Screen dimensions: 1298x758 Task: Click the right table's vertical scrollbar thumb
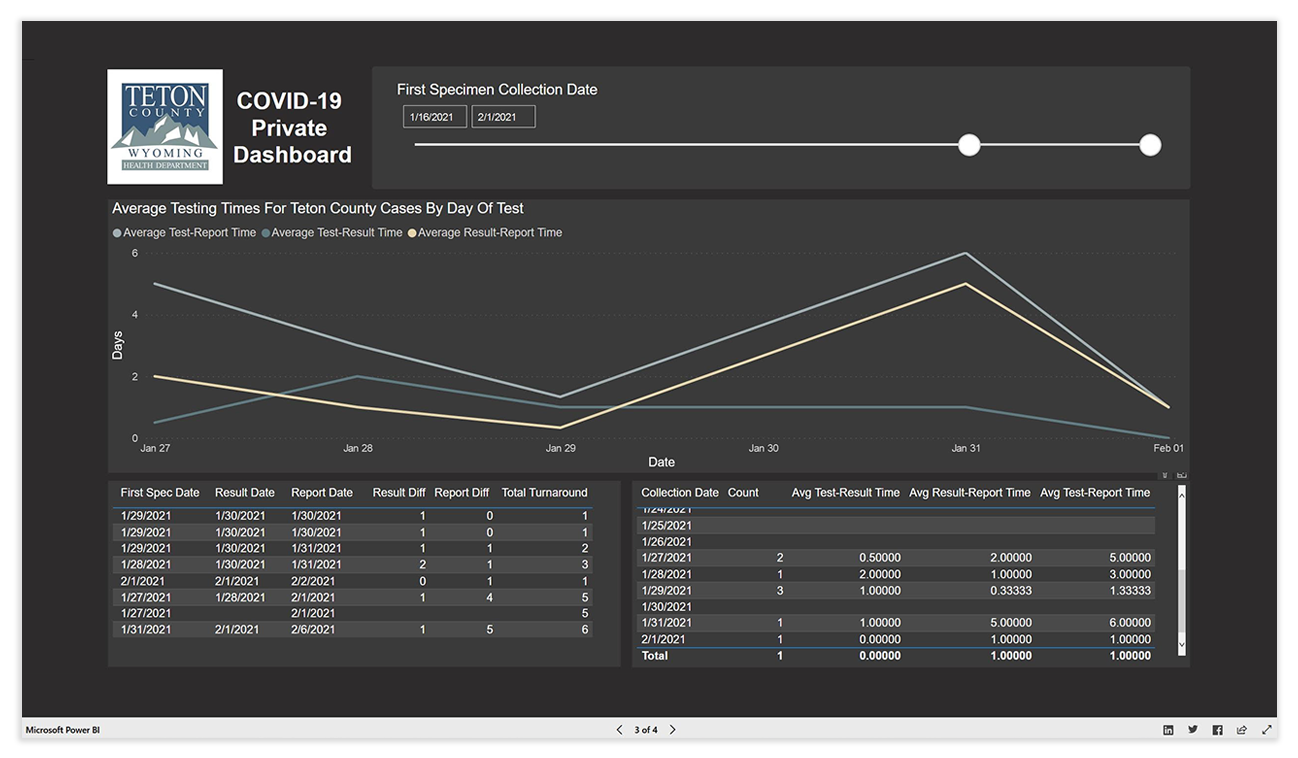coord(1182,600)
